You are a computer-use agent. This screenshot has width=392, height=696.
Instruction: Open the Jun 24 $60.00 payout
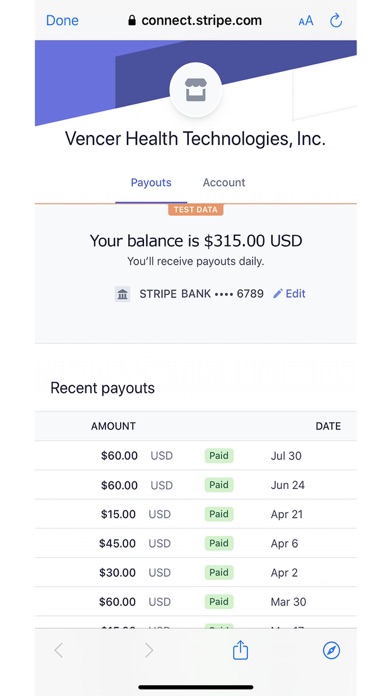tap(196, 485)
